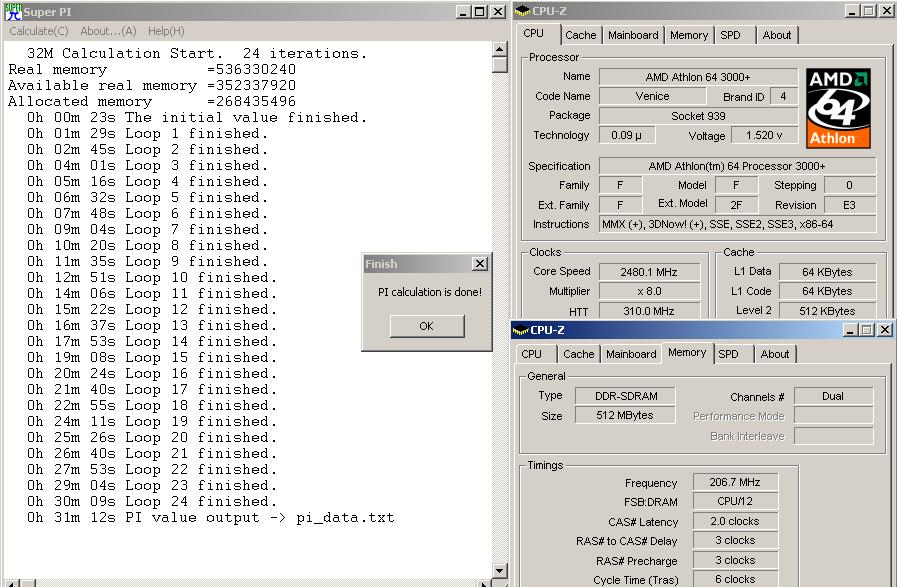Click the lower CPU-Z window title icon

[x=521, y=330]
